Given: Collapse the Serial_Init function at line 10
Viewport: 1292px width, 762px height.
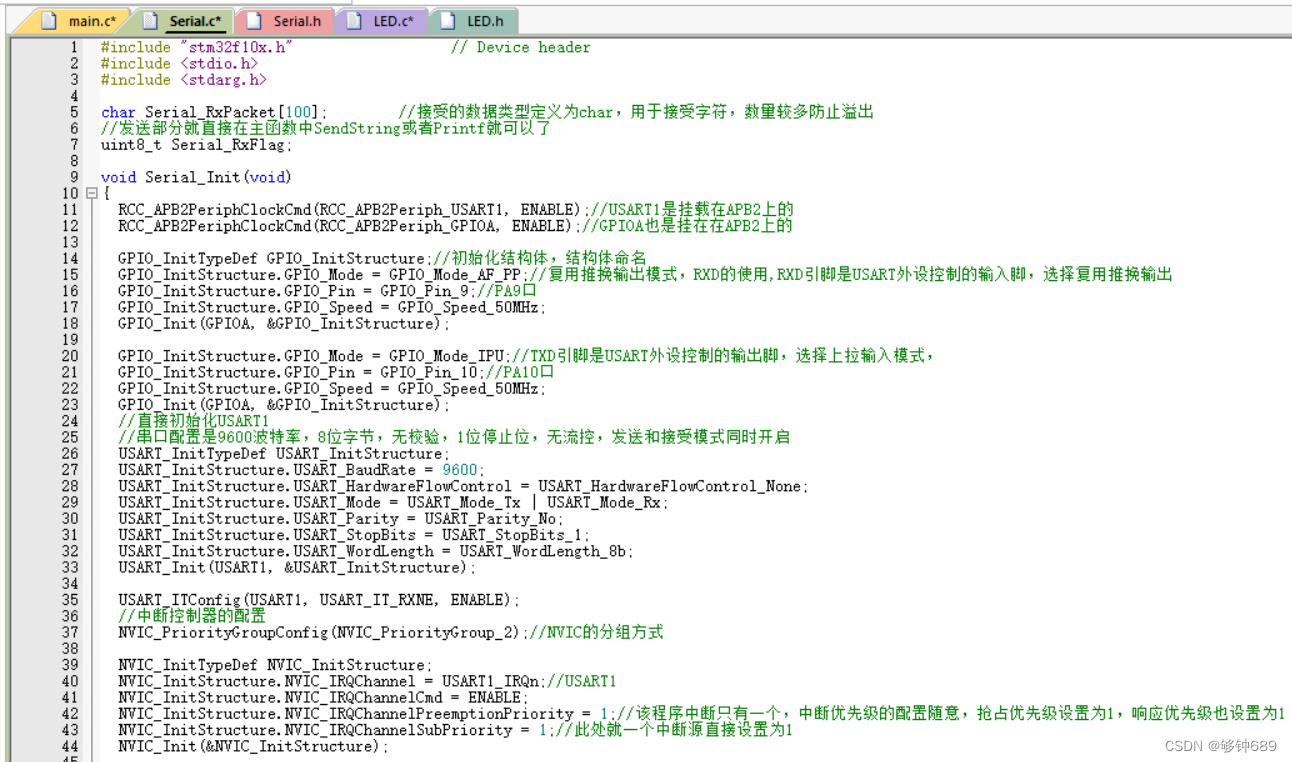Looking at the screenshot, I should tap(93, 193).
